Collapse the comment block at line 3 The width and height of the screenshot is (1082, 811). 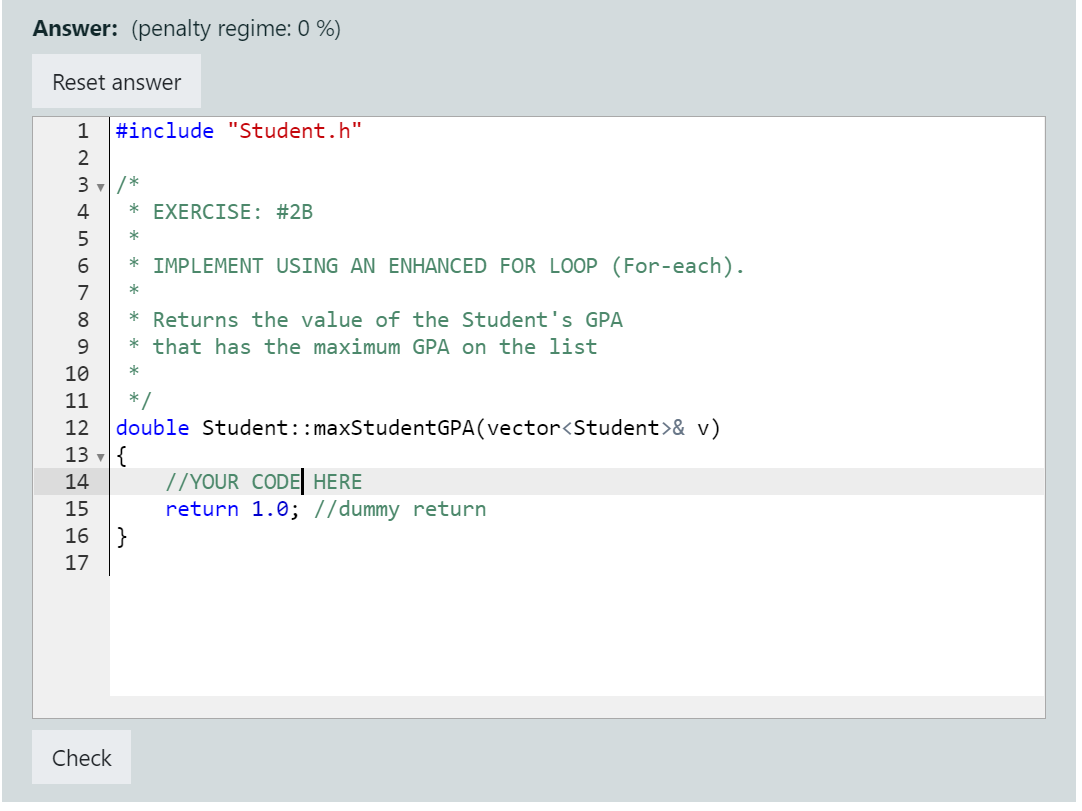(x=100, y=185)
